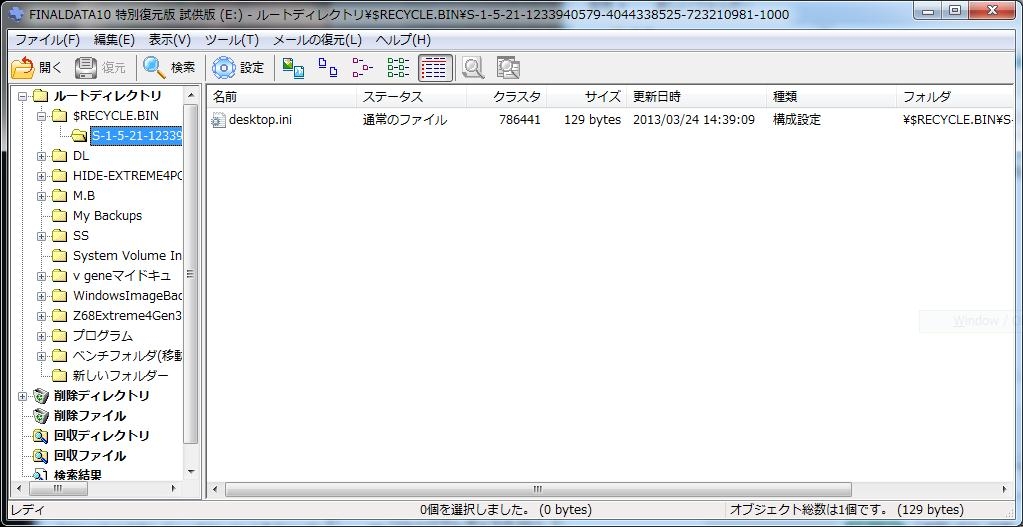Sort by the 名前 column header
This screenshot has height=527, width=1023.
coord(282,97)
